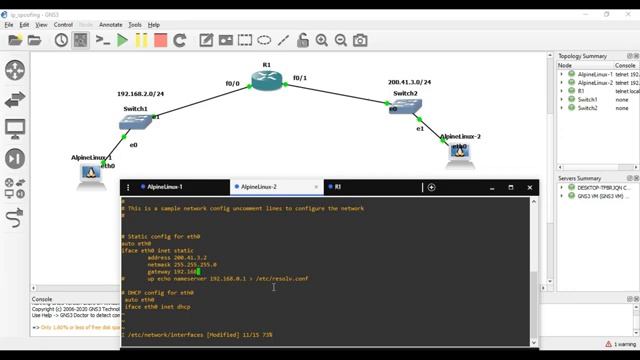Click Console column header in Topology Summary
This screenshot has height=360, width=640.
pos(625,65)
